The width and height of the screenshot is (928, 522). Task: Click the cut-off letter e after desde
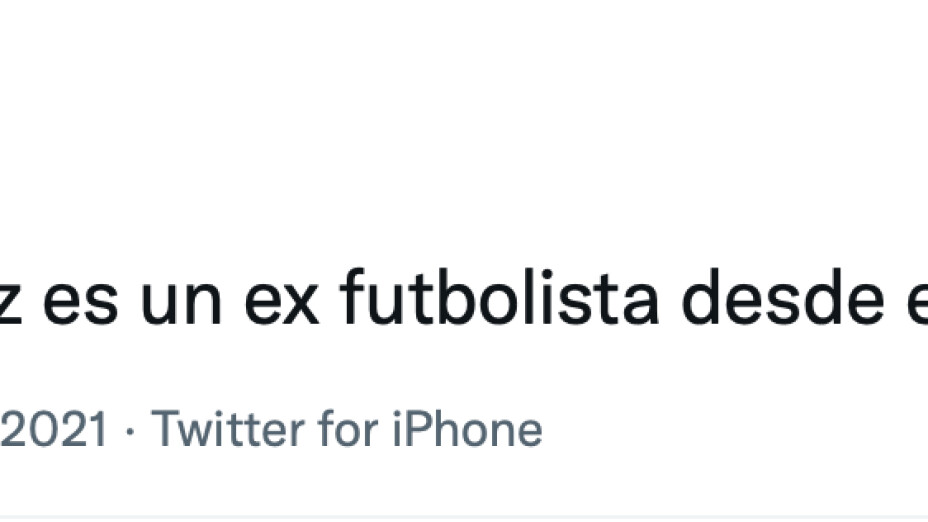click(x=919, y=304)
